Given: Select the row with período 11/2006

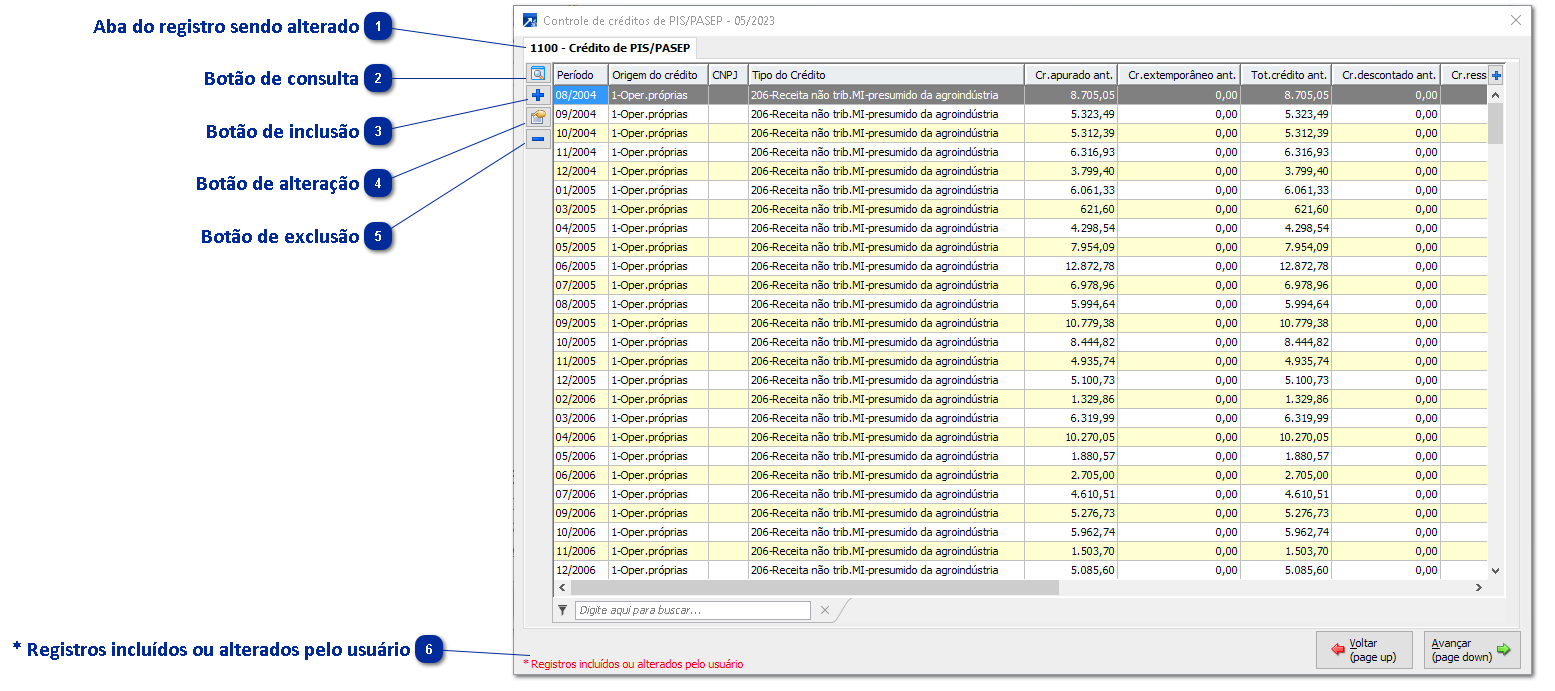Looking at the screenshot, I should pos(1020,551).
